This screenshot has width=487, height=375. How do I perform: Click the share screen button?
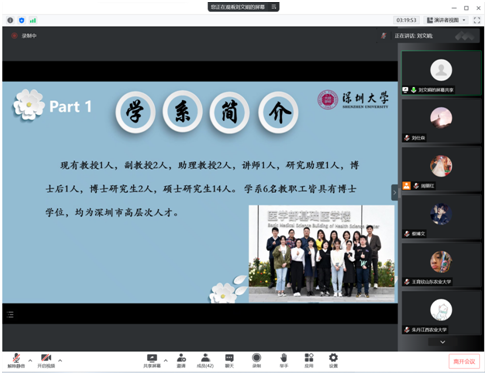click(152, 360)
